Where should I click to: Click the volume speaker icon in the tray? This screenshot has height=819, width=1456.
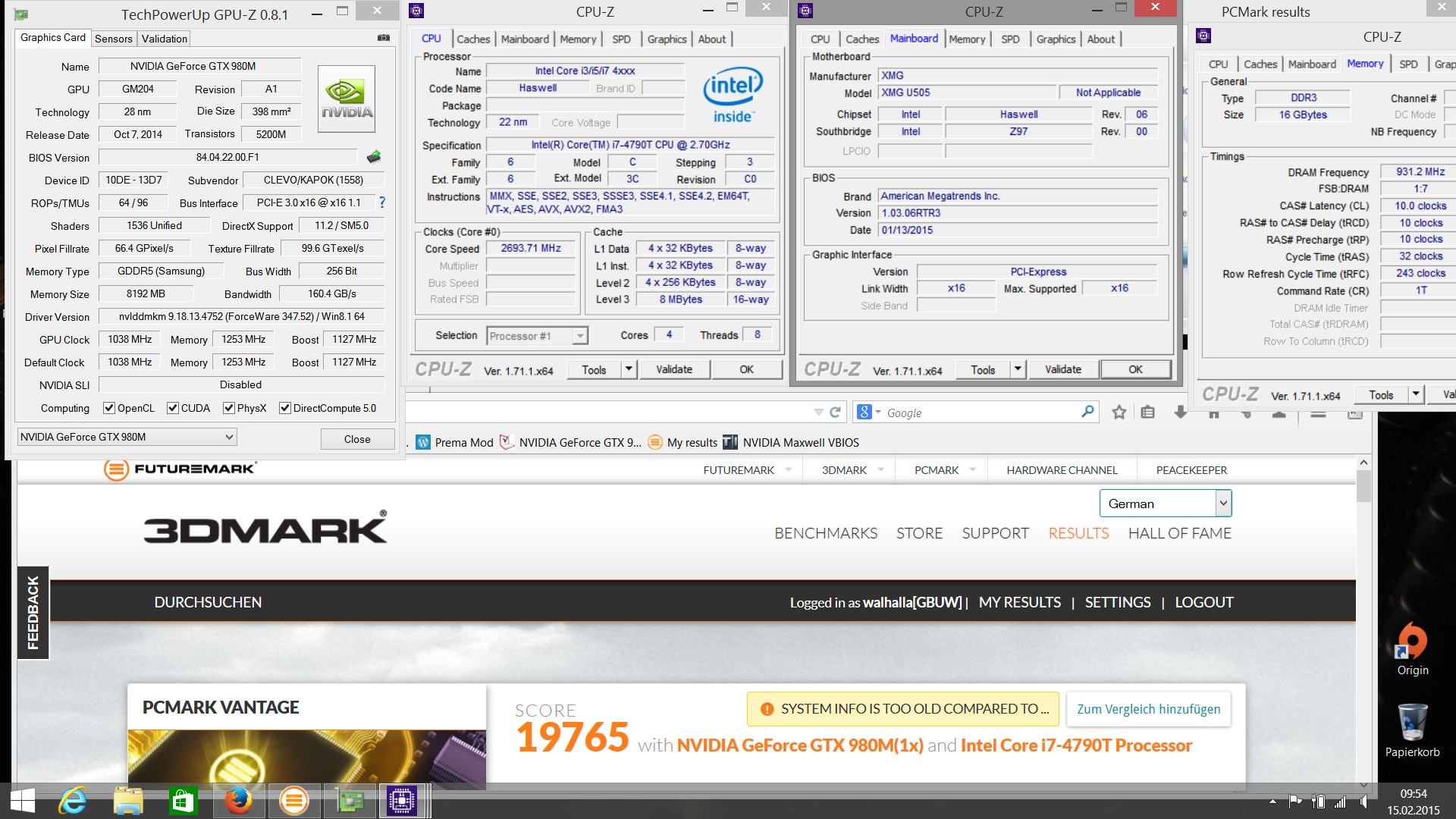tap(1365, 802)
